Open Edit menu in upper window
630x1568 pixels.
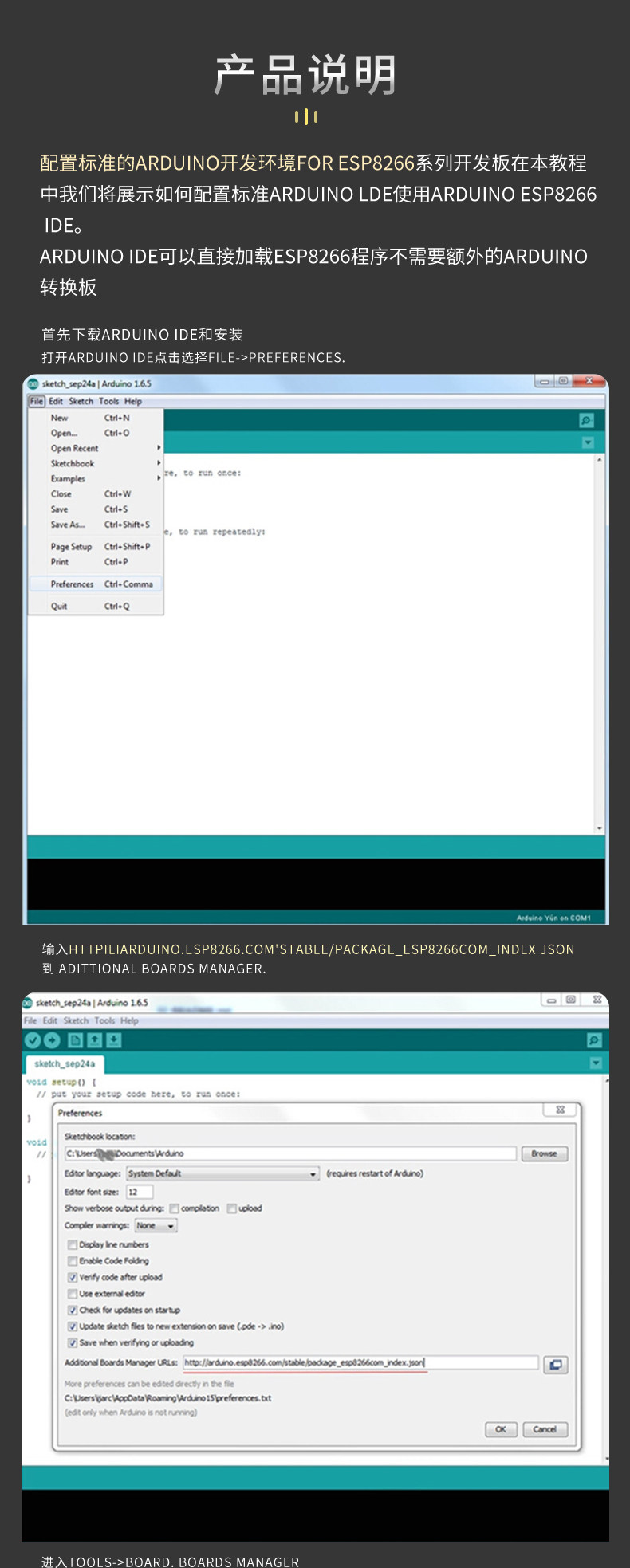[56, 401]
